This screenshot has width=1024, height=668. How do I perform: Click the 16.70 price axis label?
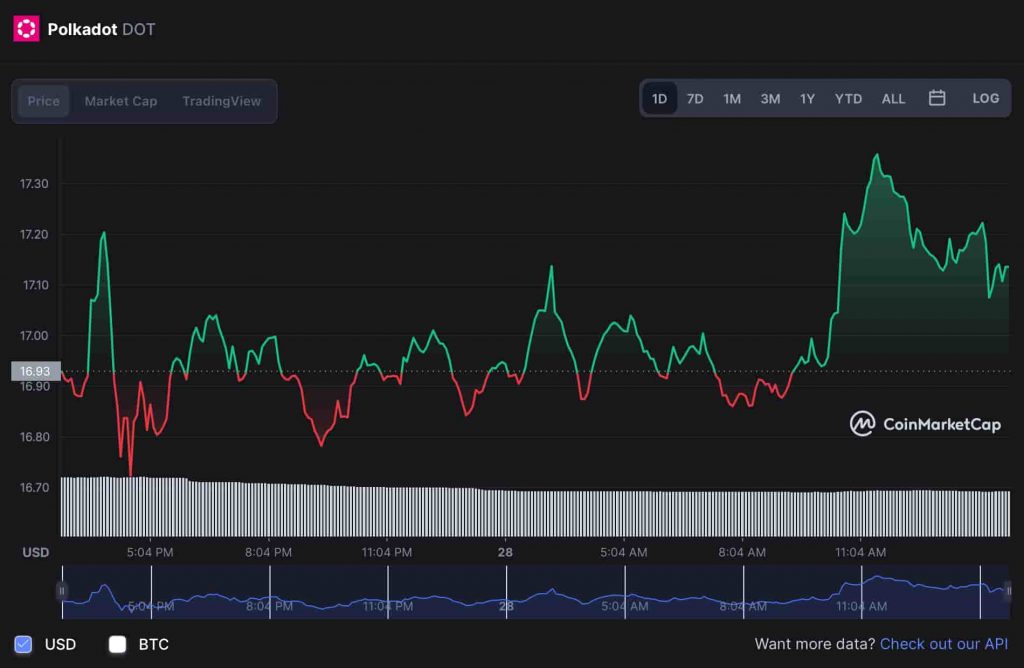(34, 488)
